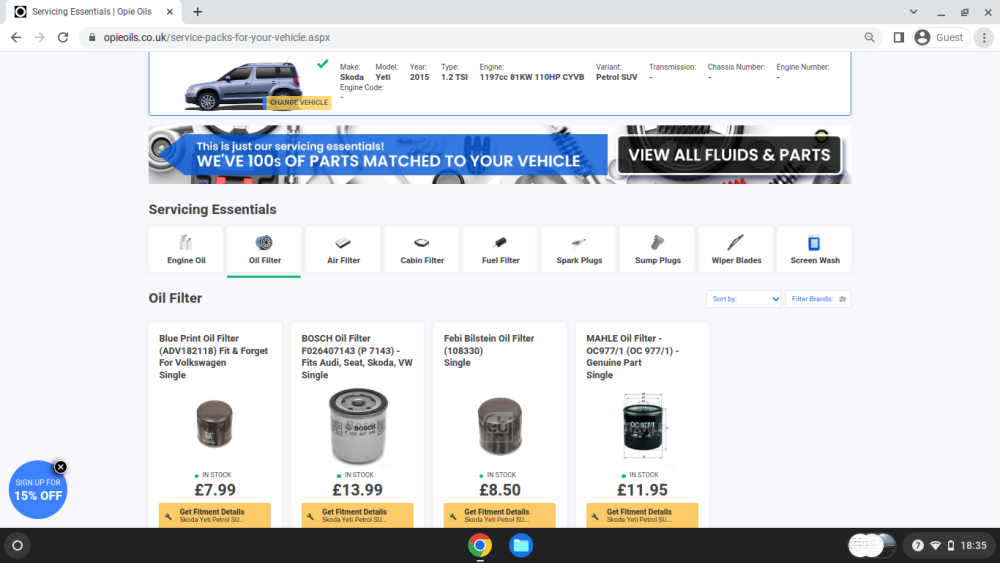1000x563 pixels.
Task: Click the site padlock icon
Action: tap(92, 38)
